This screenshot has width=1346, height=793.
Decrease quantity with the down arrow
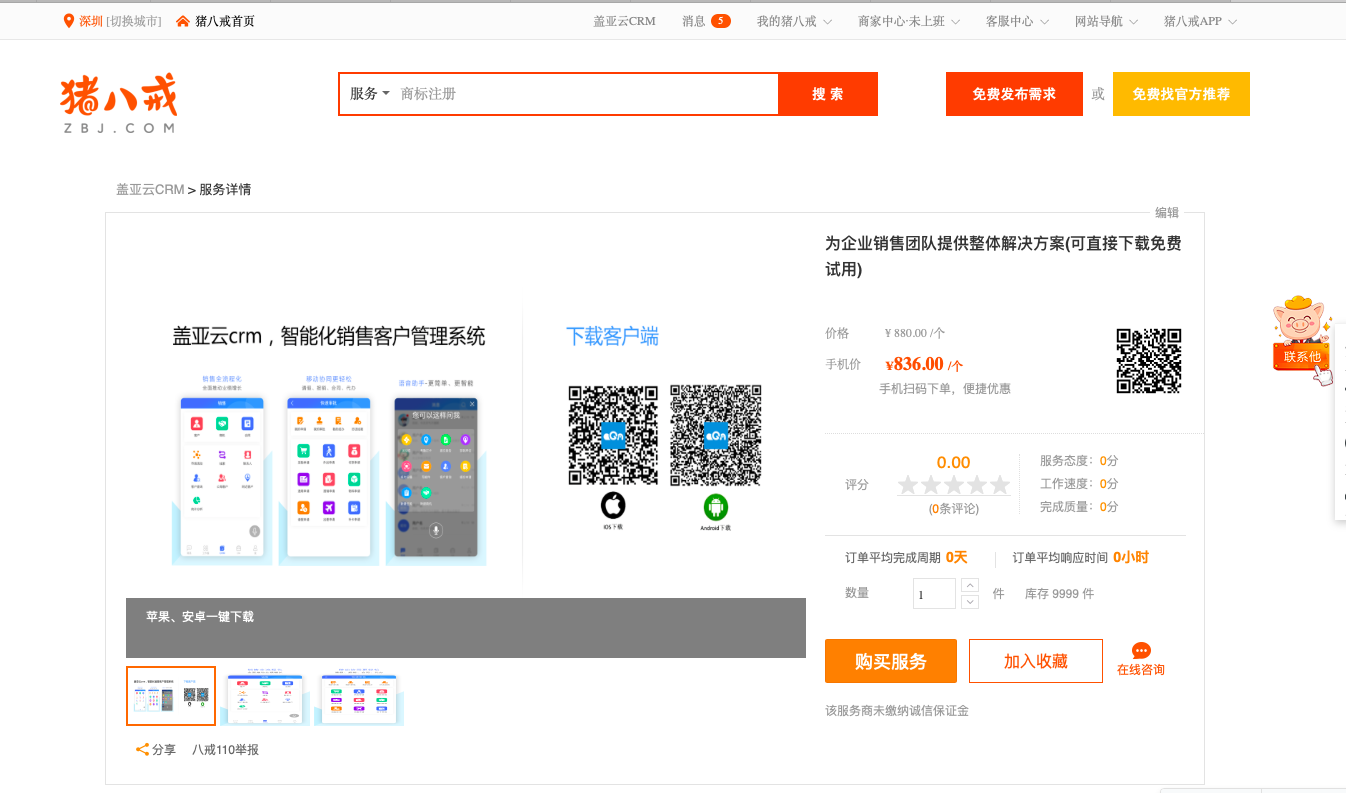[x=970, y=601]
